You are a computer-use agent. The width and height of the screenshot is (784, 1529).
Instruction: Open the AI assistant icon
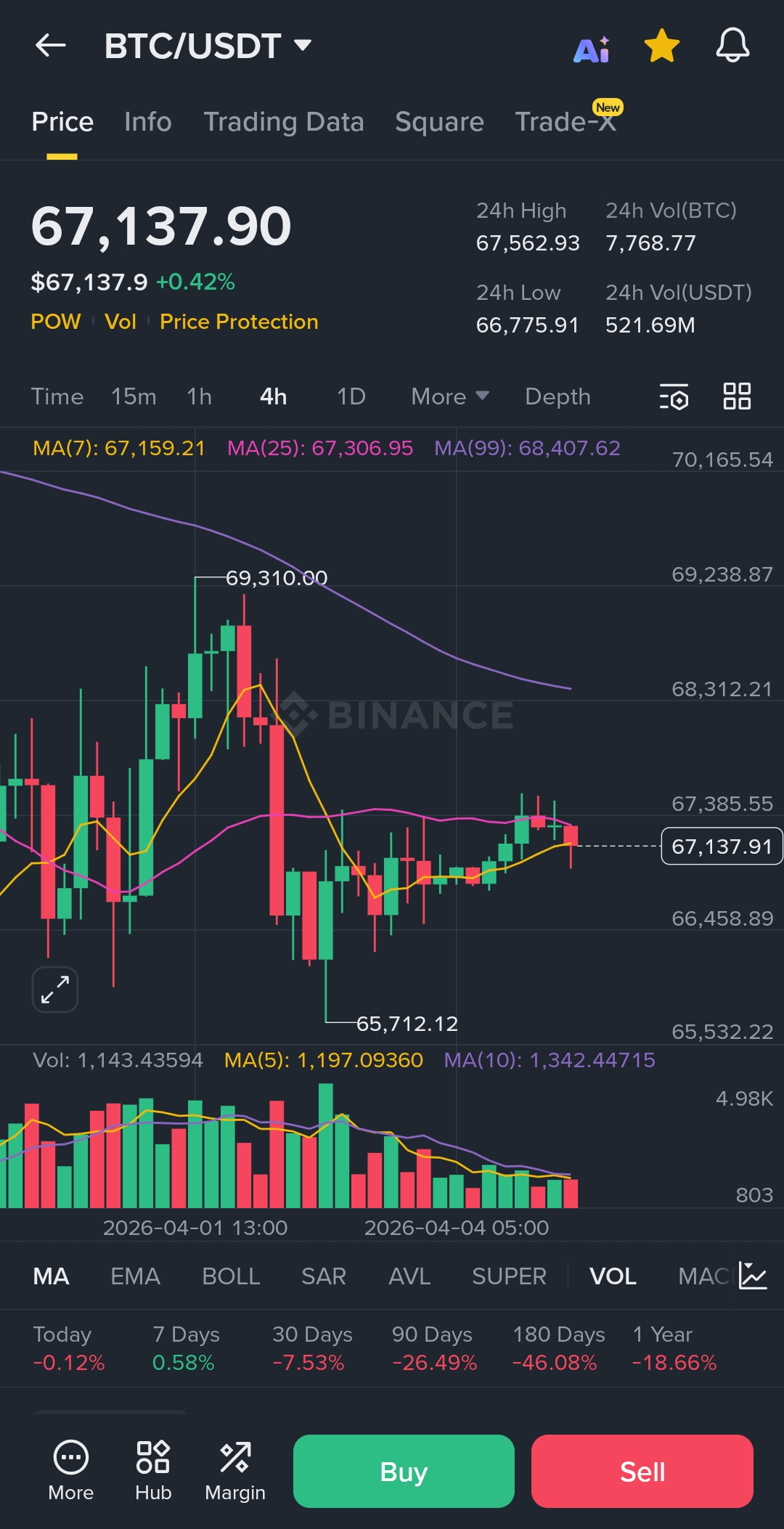(x=592, y=49)
